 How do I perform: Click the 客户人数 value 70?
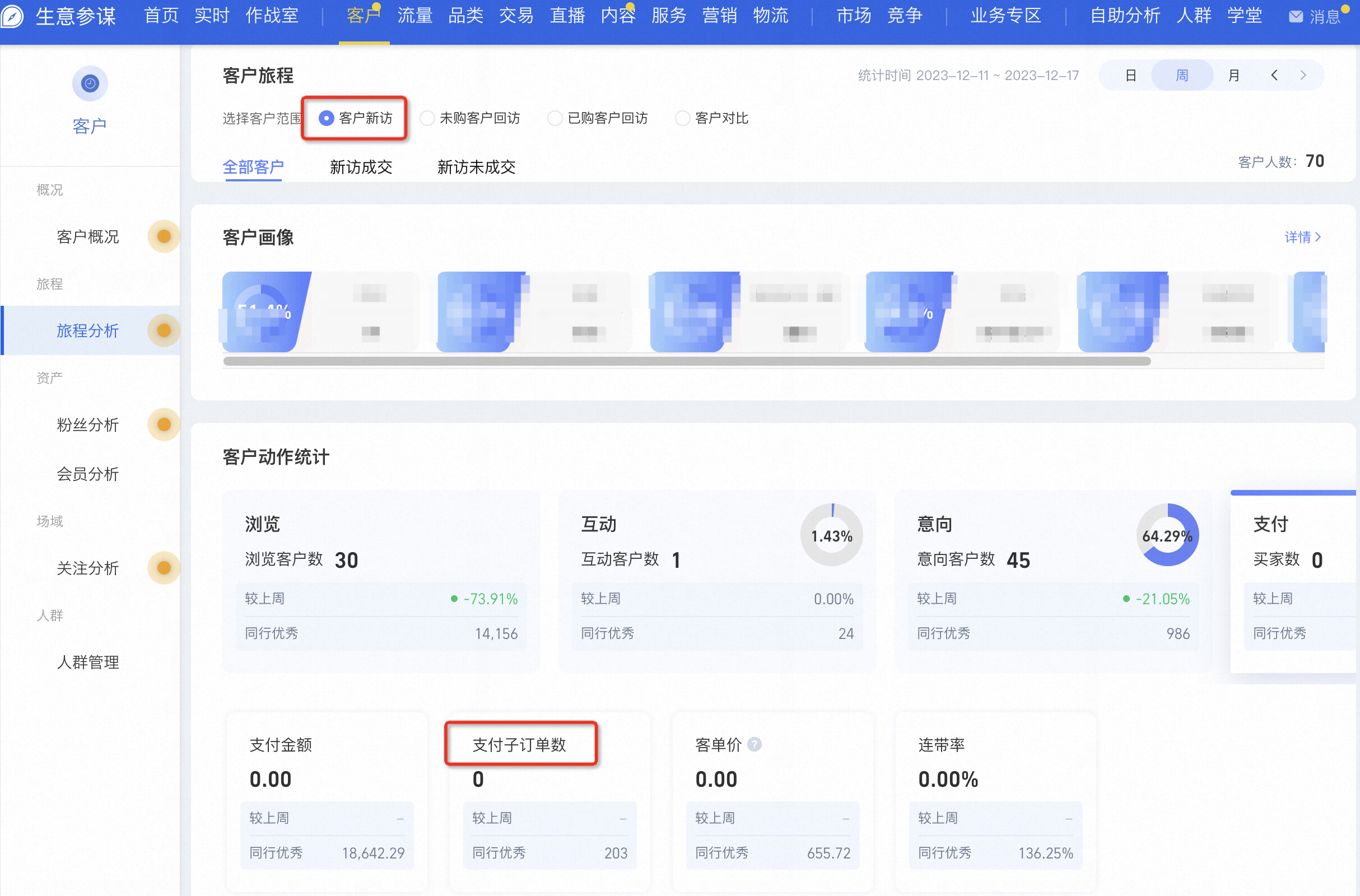tap(1314, 161)
